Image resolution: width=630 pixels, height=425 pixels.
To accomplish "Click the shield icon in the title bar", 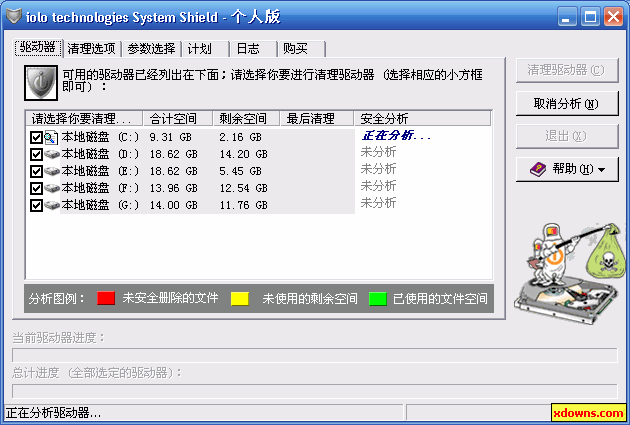I will pos(14,16).
